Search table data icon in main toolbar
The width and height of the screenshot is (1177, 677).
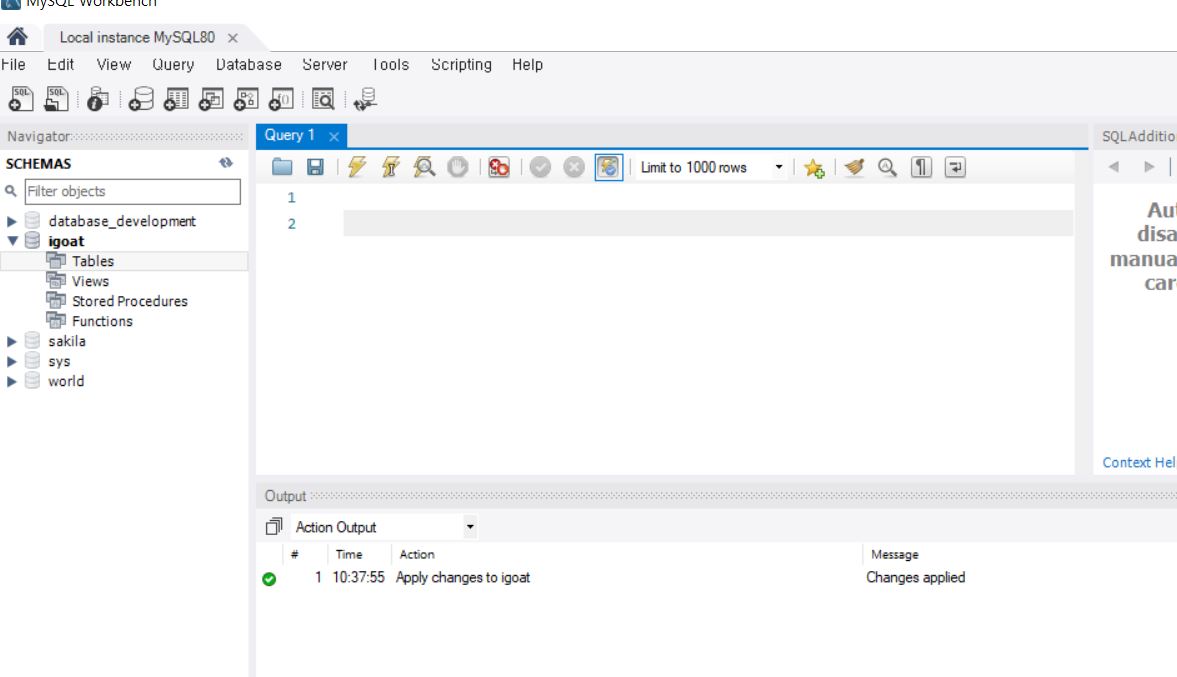pyautogui.click(x=323, y=99)
